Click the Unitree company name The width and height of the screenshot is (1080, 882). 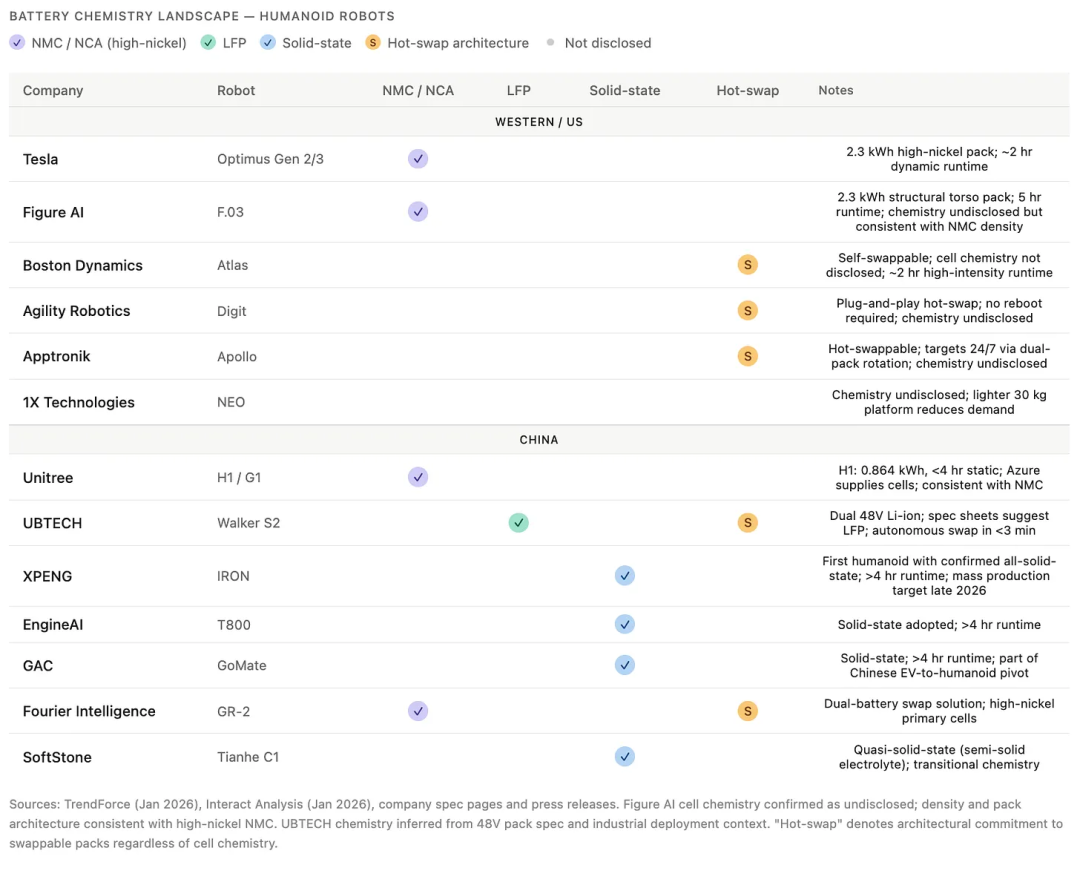(x=48, y=478)
